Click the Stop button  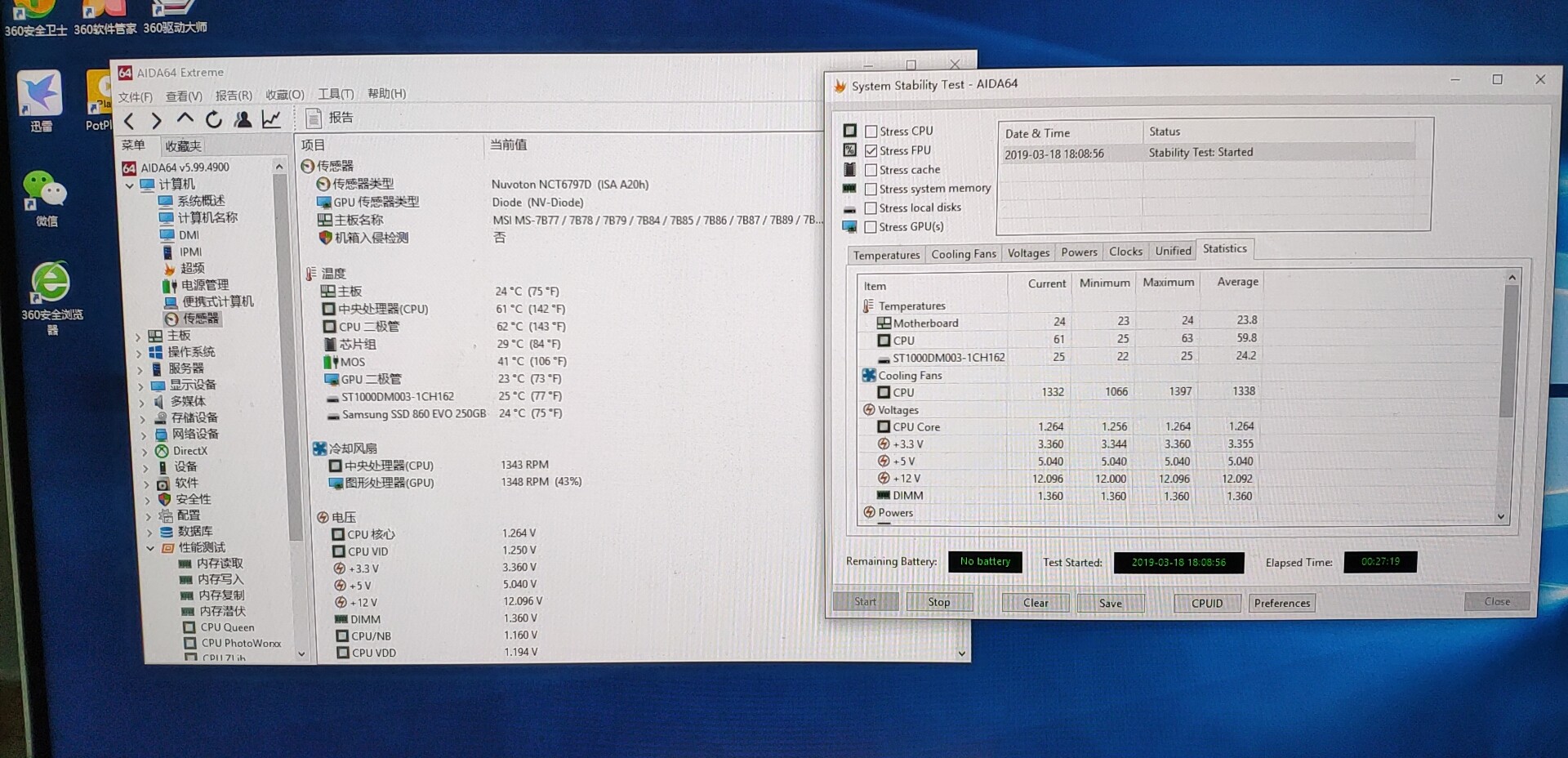point(939,602)
